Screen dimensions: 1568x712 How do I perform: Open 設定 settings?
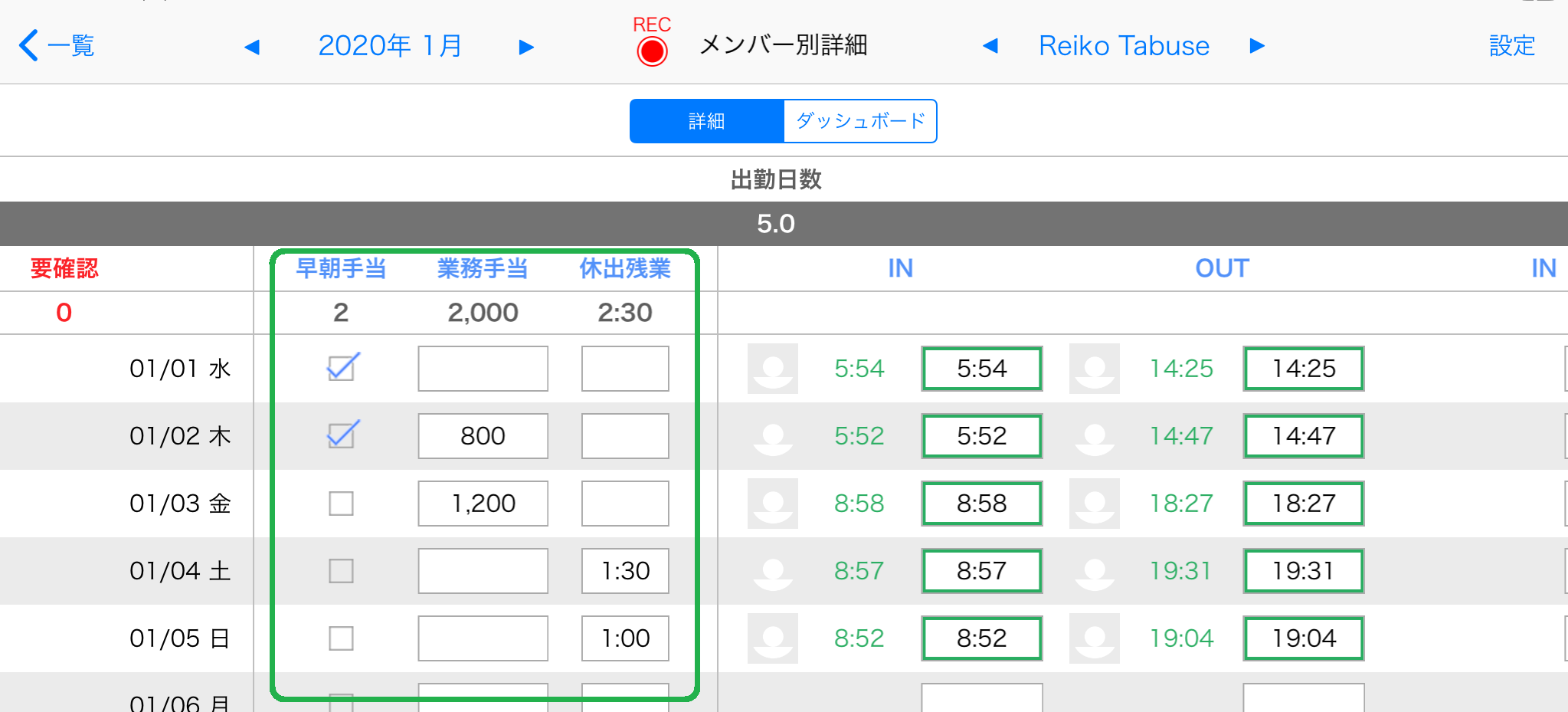pyautogui.click(x=1512, y=46)
